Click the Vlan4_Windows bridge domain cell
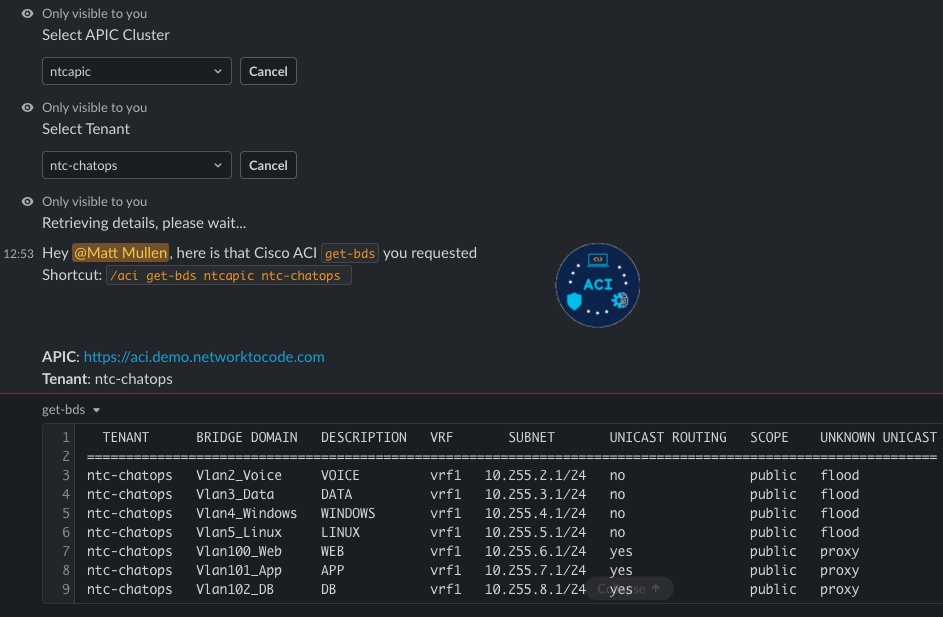This screenshot has height=617, width=943. [x=247, y=513]
